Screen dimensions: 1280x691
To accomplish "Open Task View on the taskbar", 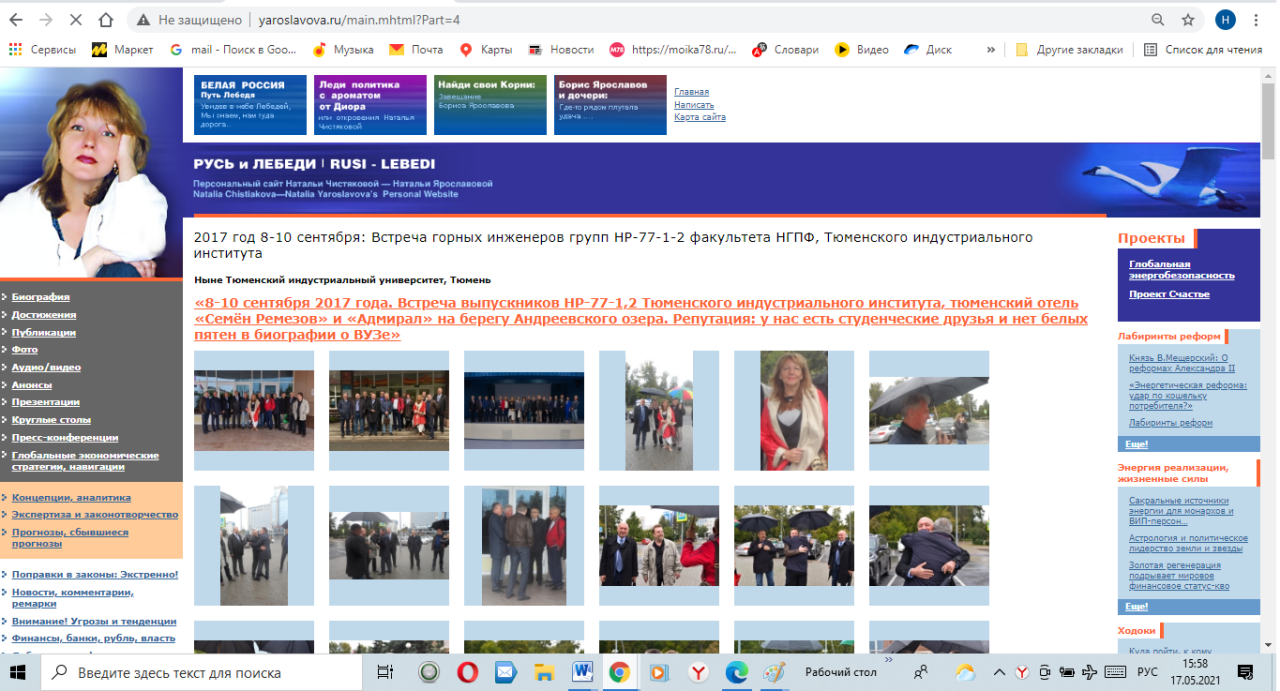I will (x=385, y=672).
